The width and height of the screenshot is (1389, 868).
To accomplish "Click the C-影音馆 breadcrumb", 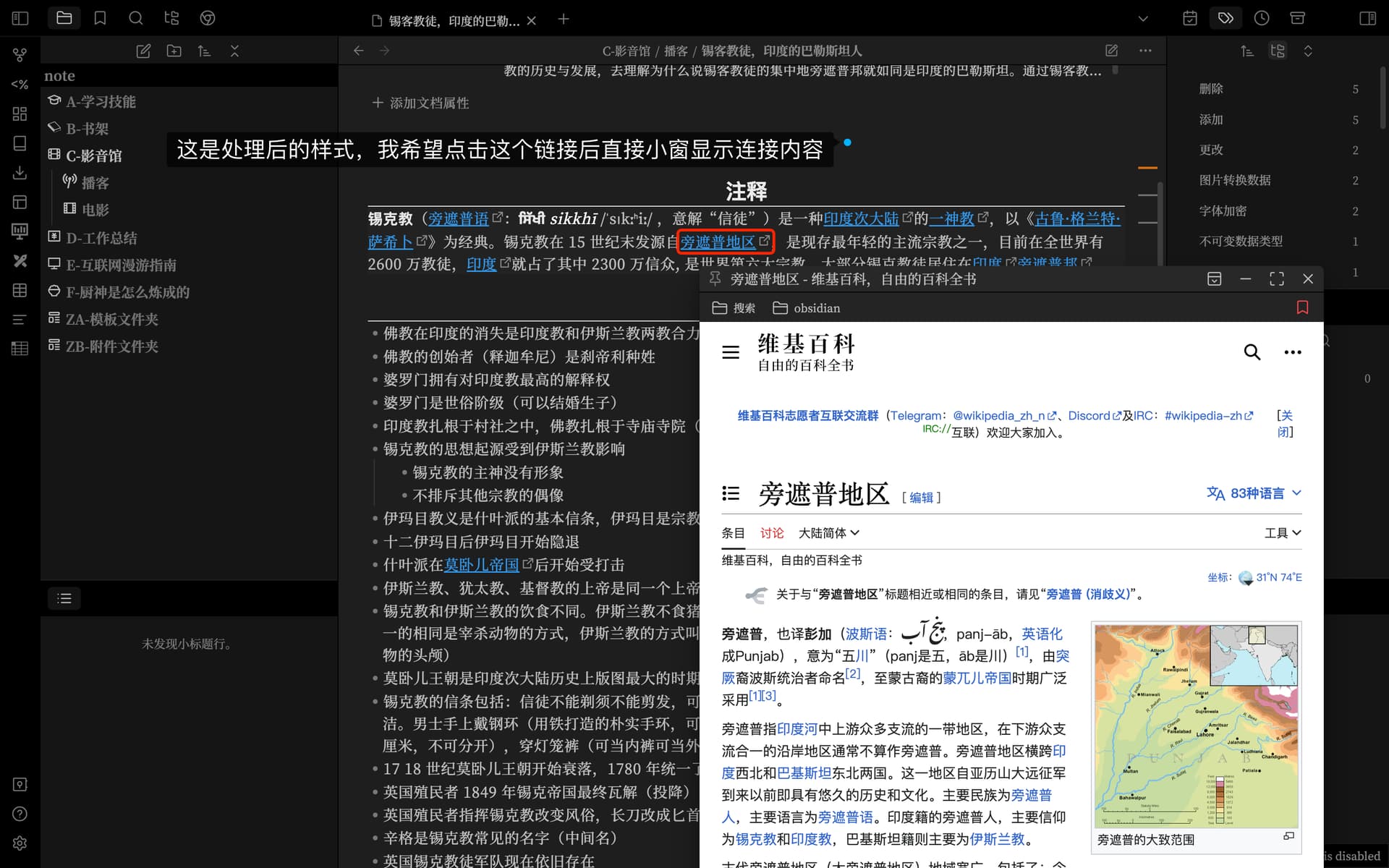I will [626, 51].
